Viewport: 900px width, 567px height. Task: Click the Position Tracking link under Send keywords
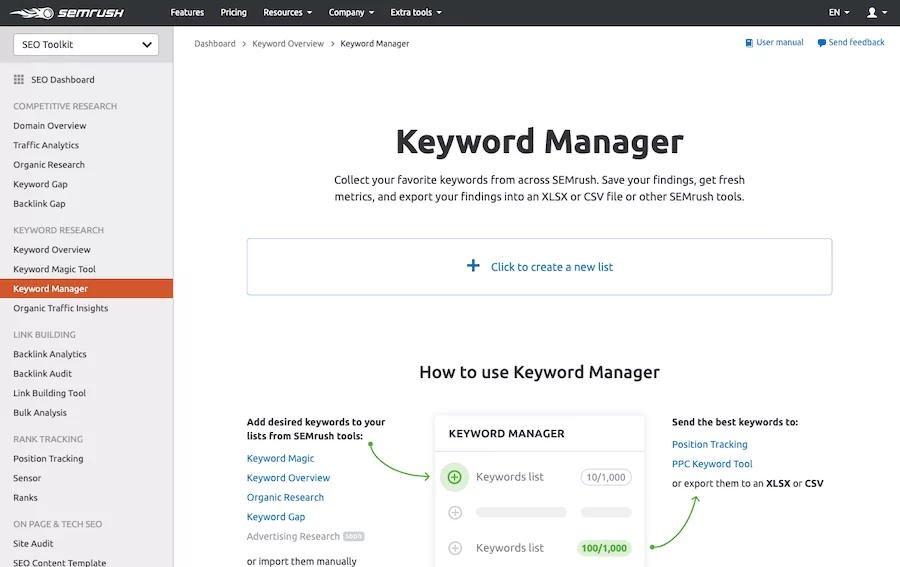[709, 444]
